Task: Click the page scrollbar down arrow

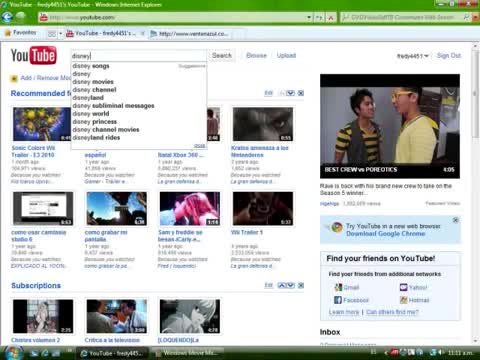Action: tap(476, 341)
